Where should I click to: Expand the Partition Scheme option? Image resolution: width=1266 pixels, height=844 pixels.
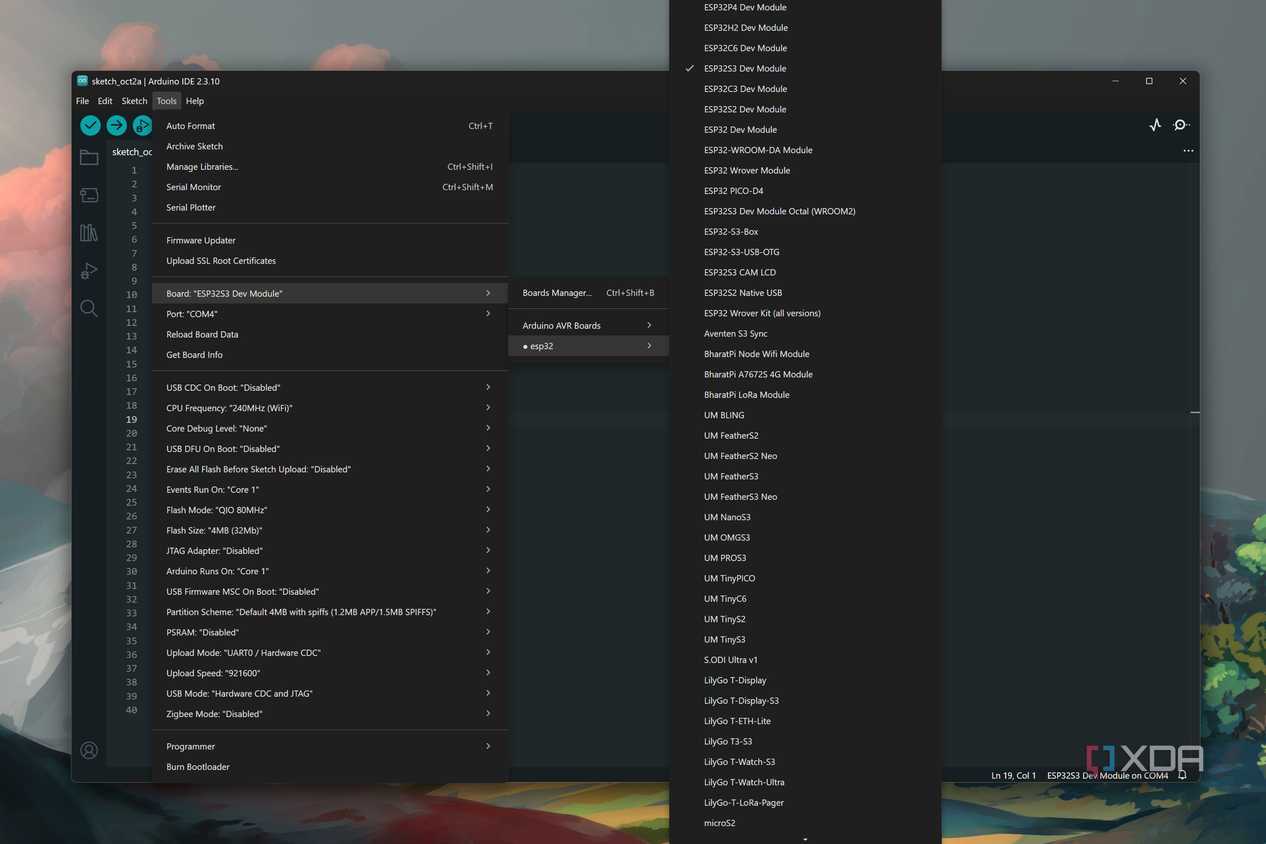[329, 612]
